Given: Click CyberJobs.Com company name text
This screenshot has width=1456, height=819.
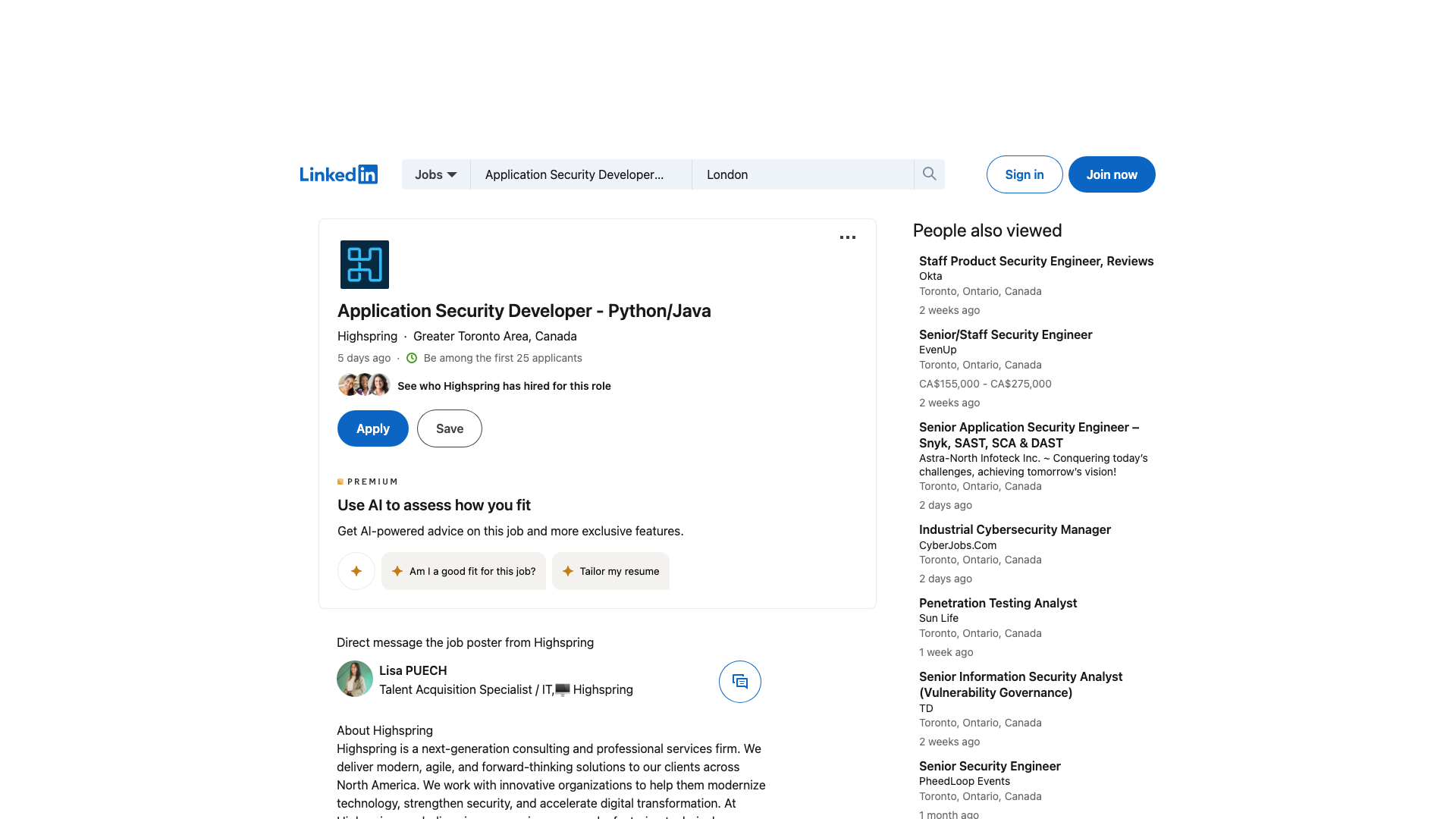Looking at the screenshot, I should point(958,545).
